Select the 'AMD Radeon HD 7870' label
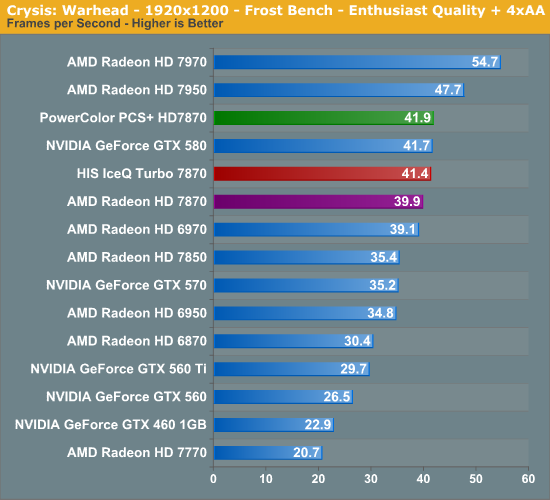Screen dimensions: 550x500 (137, 201)
